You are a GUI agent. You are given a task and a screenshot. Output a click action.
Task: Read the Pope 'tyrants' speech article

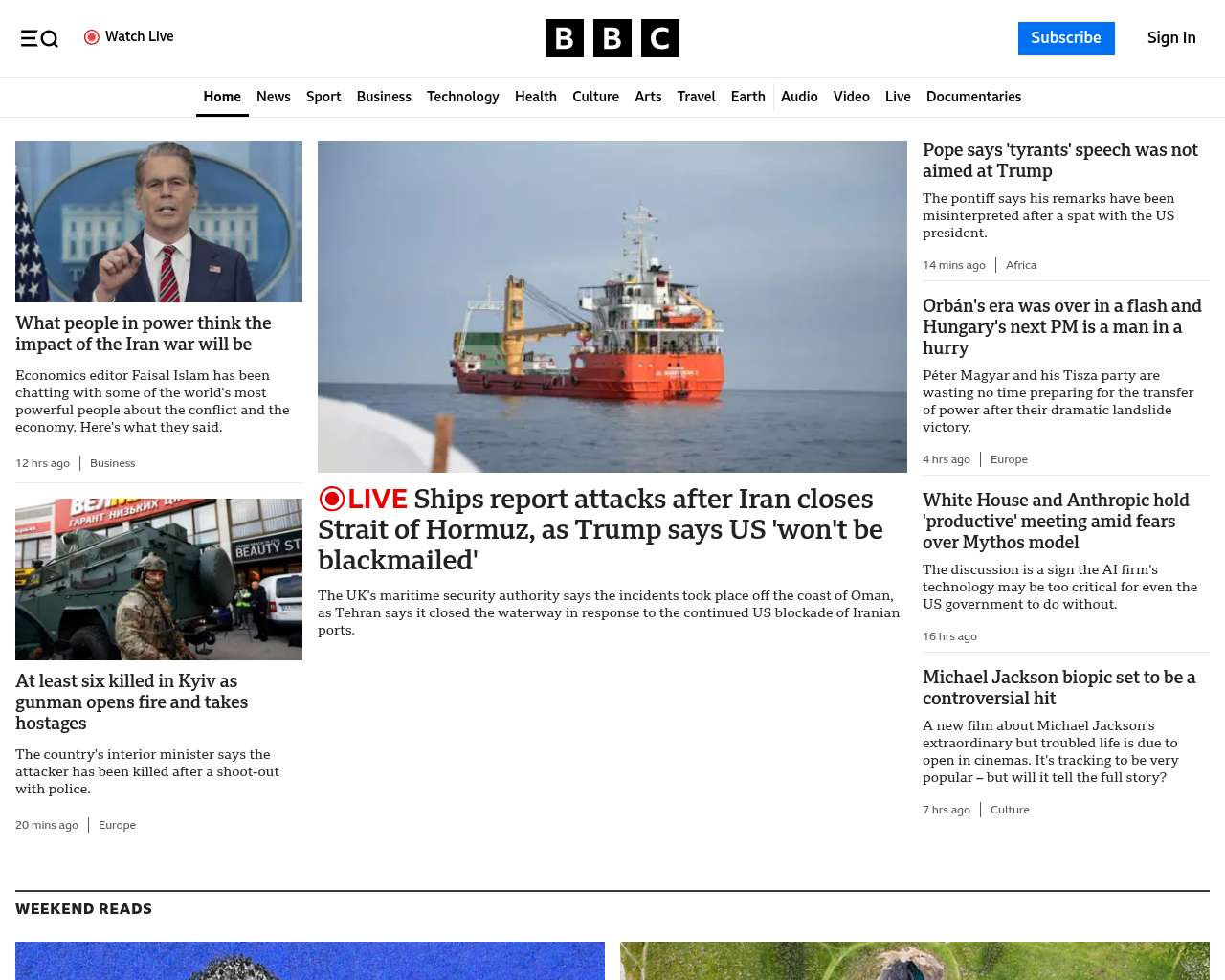[1059, 161]
